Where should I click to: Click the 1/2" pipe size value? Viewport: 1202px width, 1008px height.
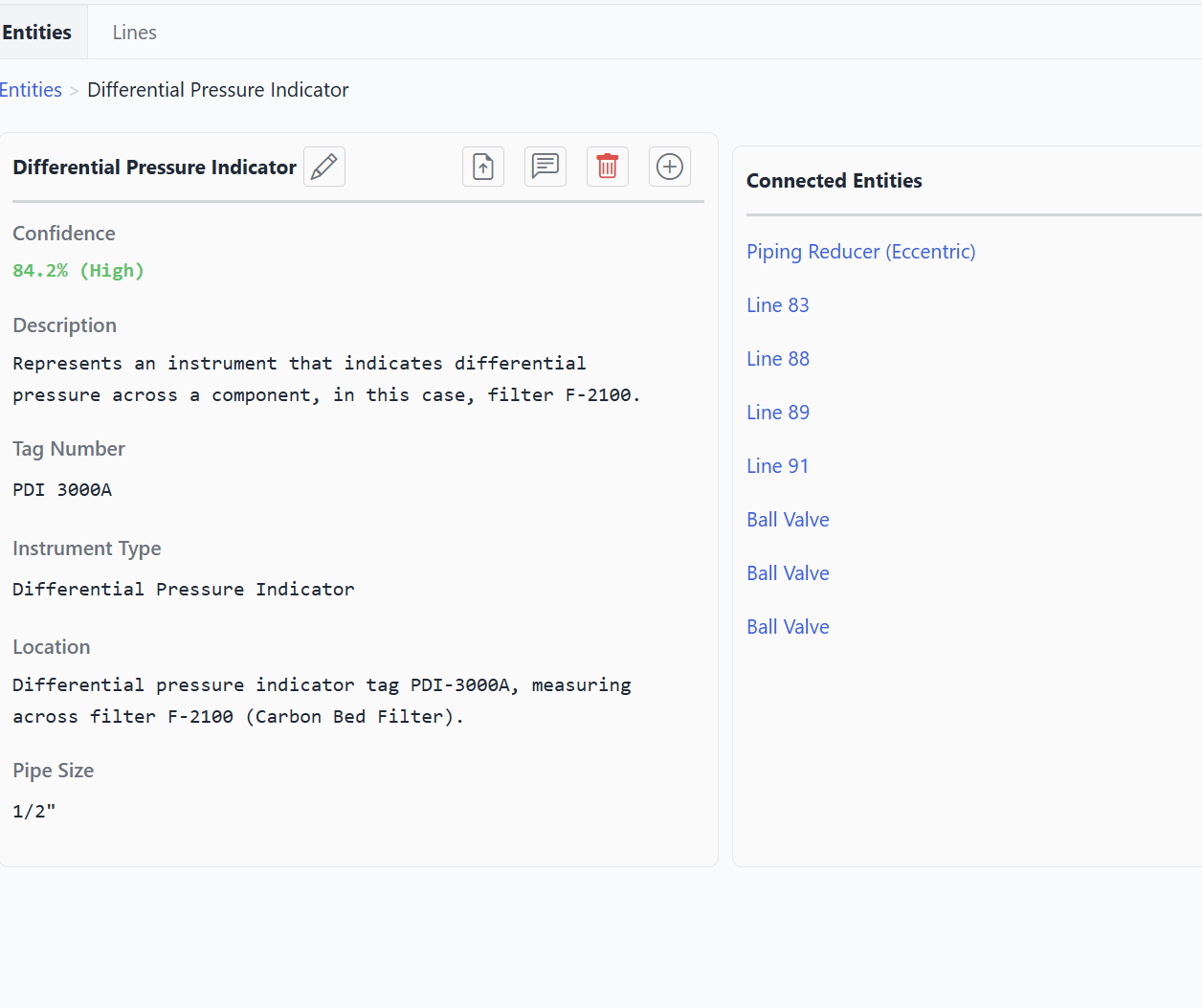pyautogui.click(x=34, y=812)
